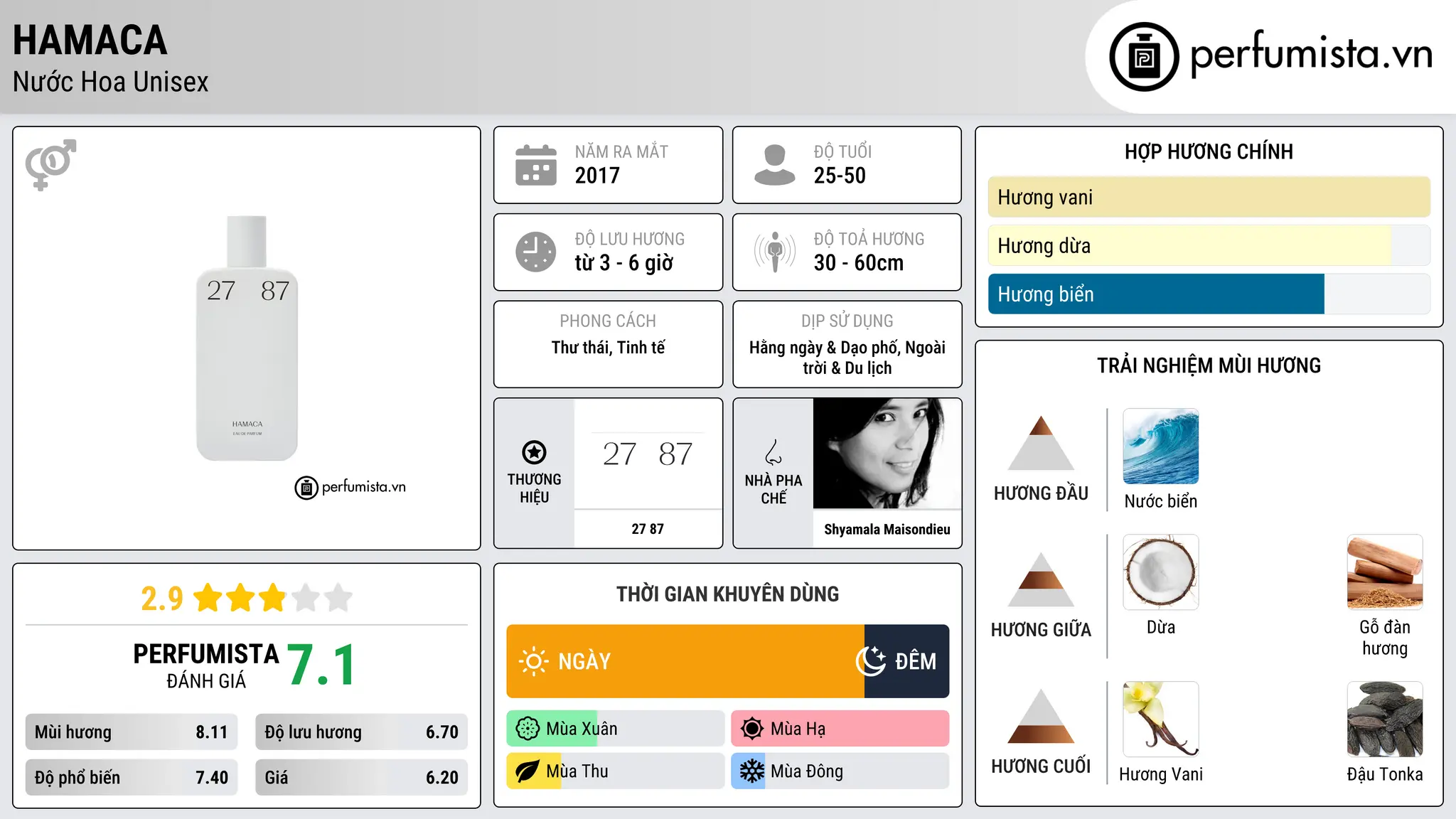Click the flower icon for Mùa Xuân
The width and height of the screenshot is (1456, 819).
pyautogui.click(x=528, y=729)
